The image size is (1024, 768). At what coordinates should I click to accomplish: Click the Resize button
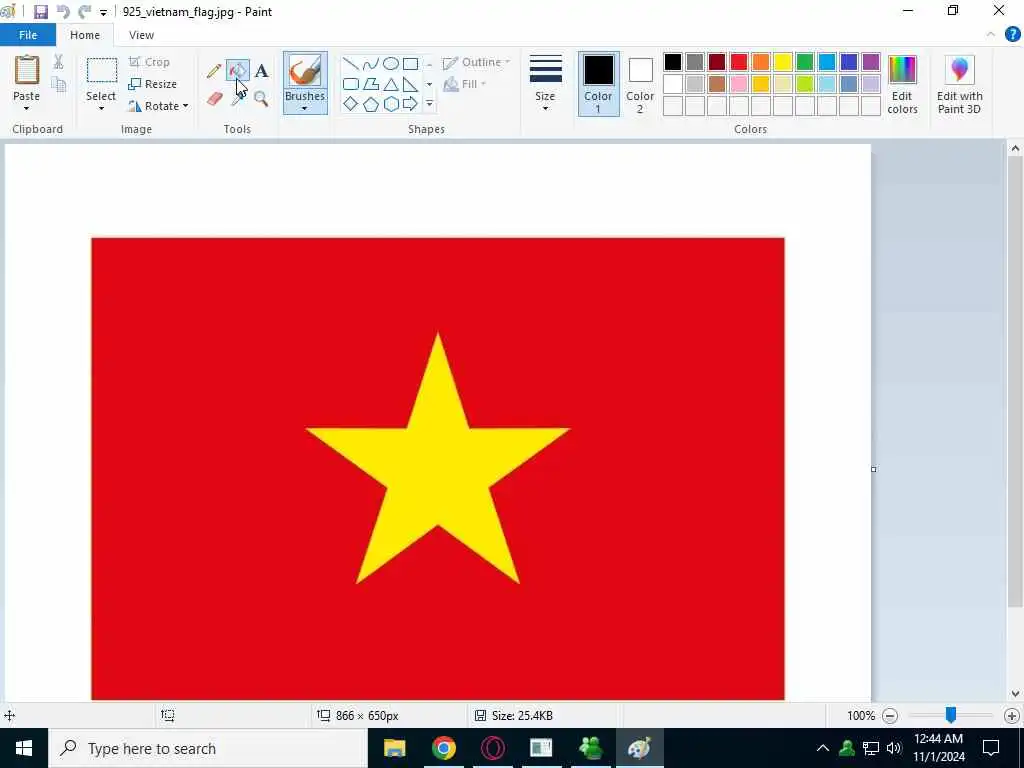(153, 84)
